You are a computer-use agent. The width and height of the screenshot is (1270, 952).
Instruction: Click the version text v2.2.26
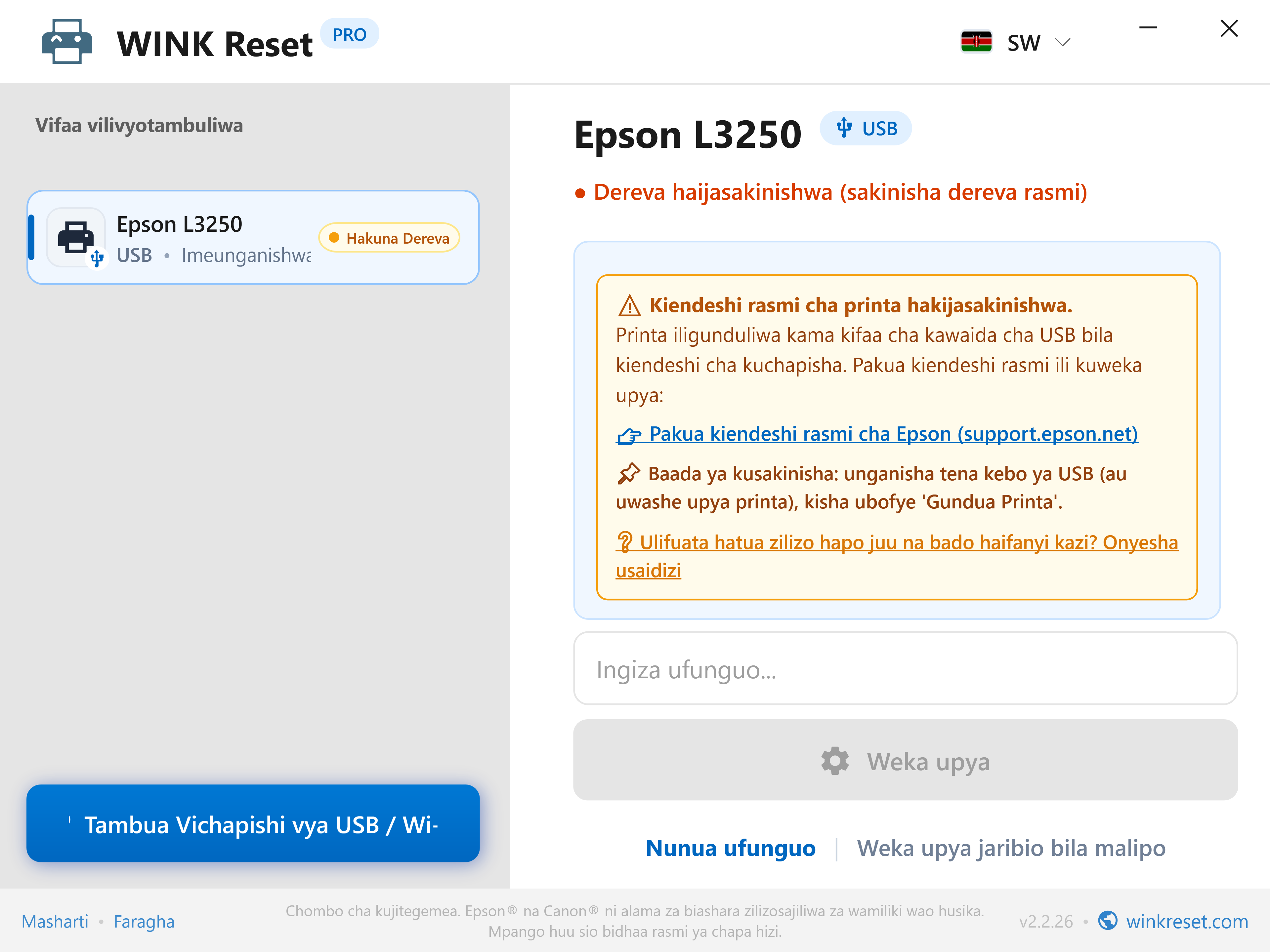tap(1045, 922)
